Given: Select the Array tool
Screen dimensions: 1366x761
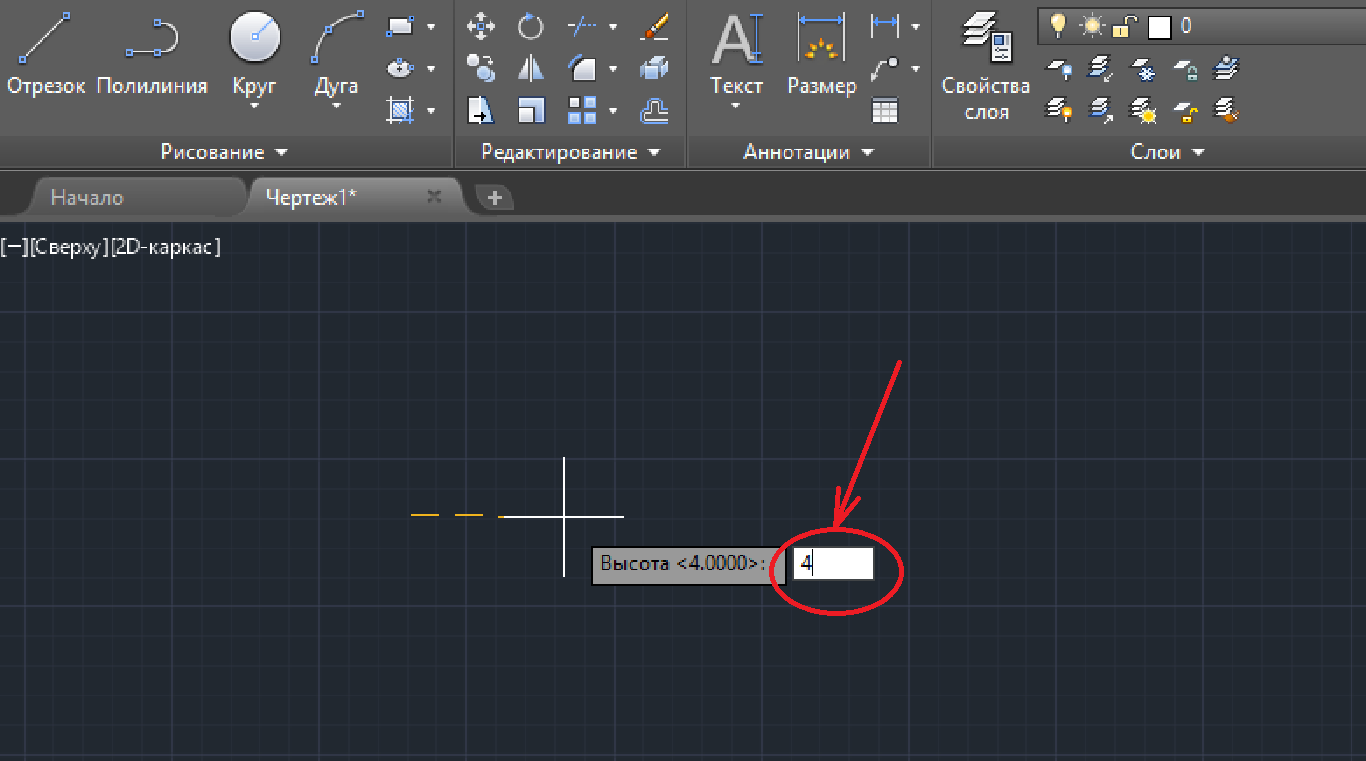Looking at the screenshot, I should 581,109.
